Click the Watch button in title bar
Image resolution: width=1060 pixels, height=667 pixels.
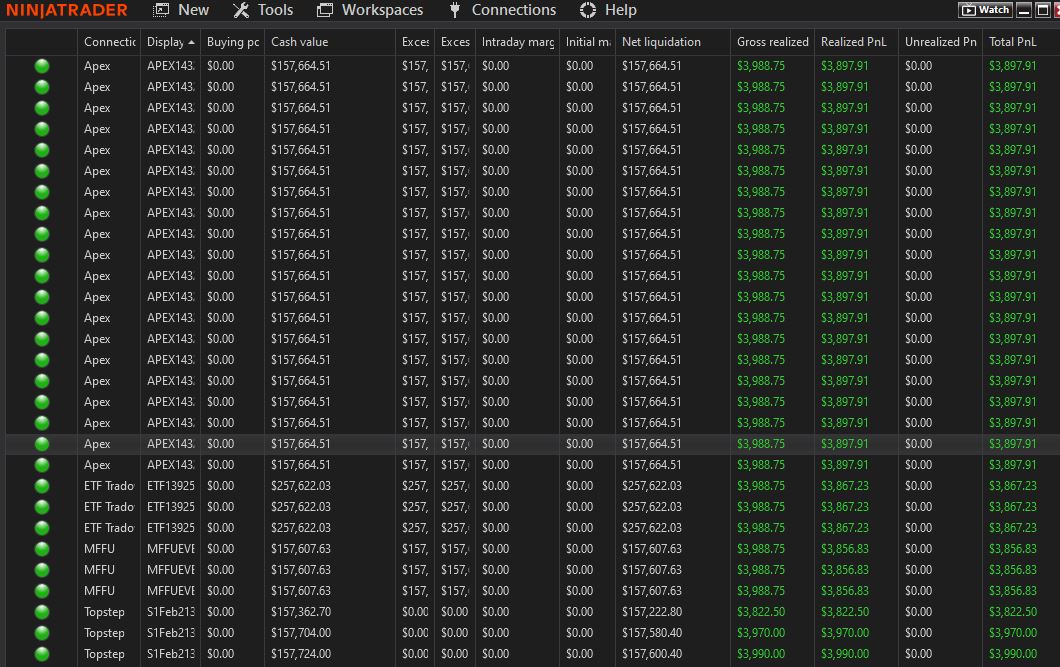(x=985, y=9)
